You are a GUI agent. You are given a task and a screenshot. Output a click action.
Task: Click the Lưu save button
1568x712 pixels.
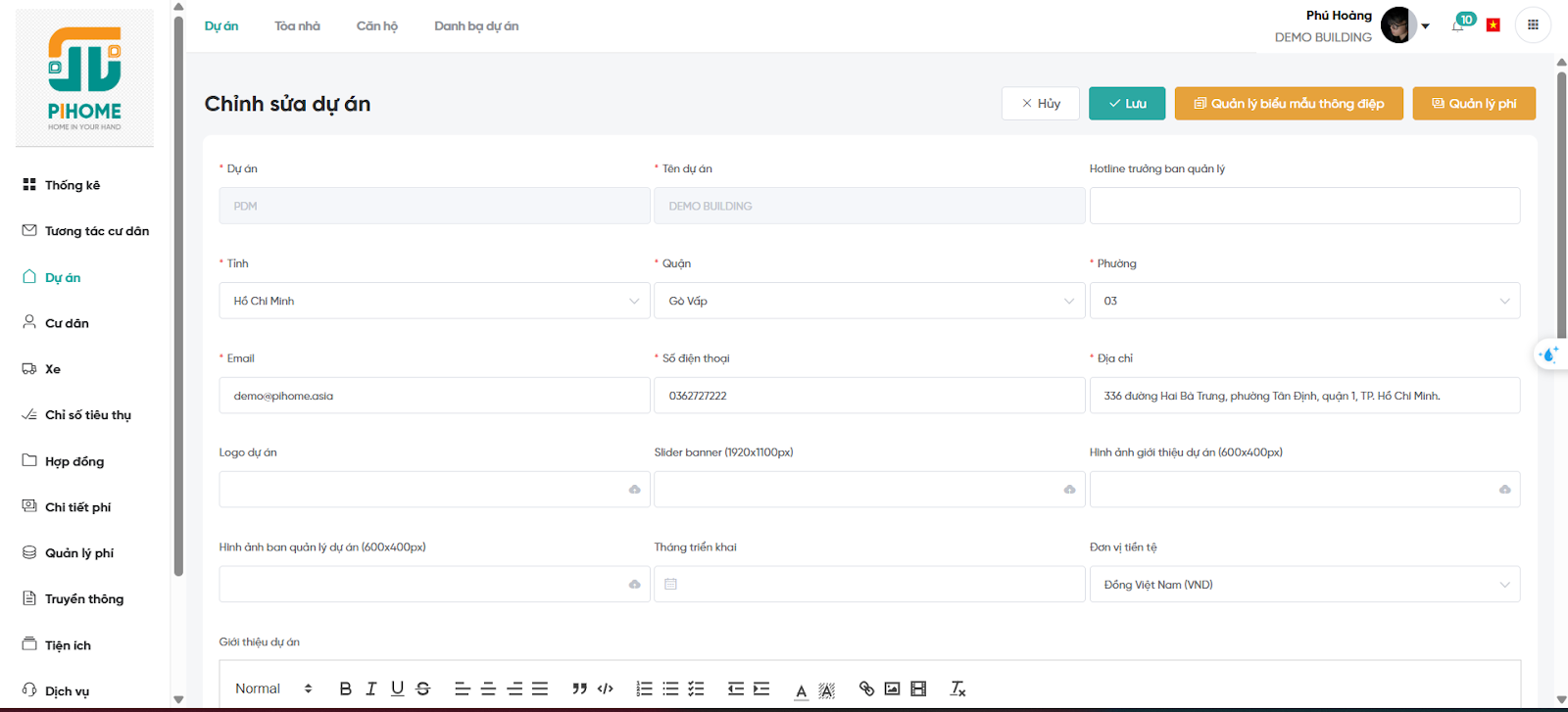click(x=1127, y=104)
